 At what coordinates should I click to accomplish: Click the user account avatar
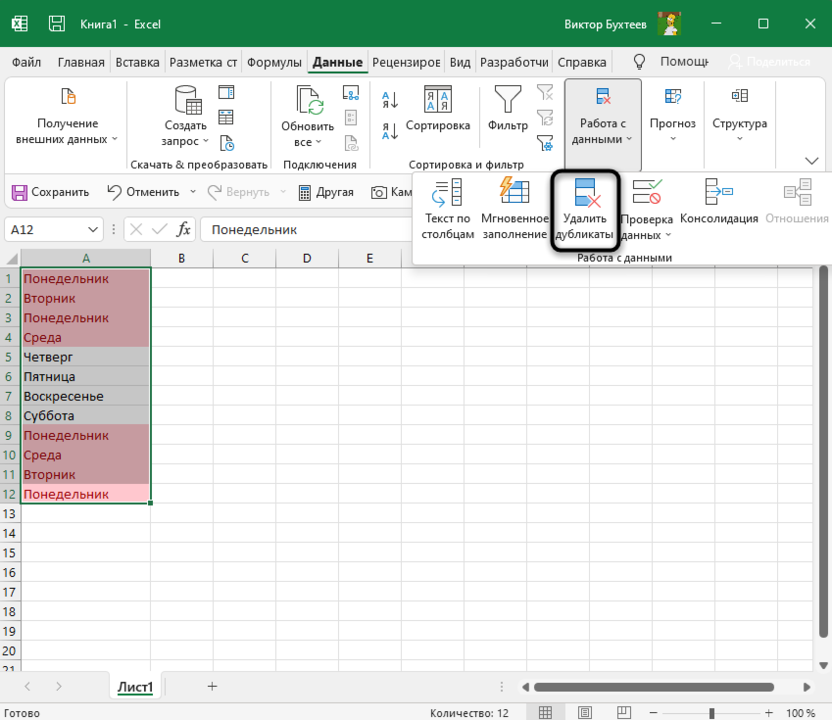click(669, 24)
